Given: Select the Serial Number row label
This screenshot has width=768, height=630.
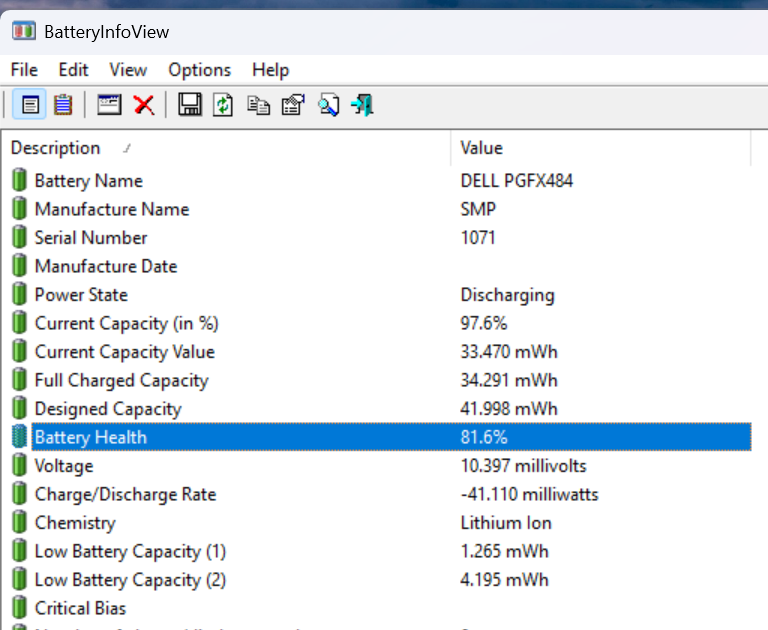Looking at the screenshot, I should coord(91,238).
